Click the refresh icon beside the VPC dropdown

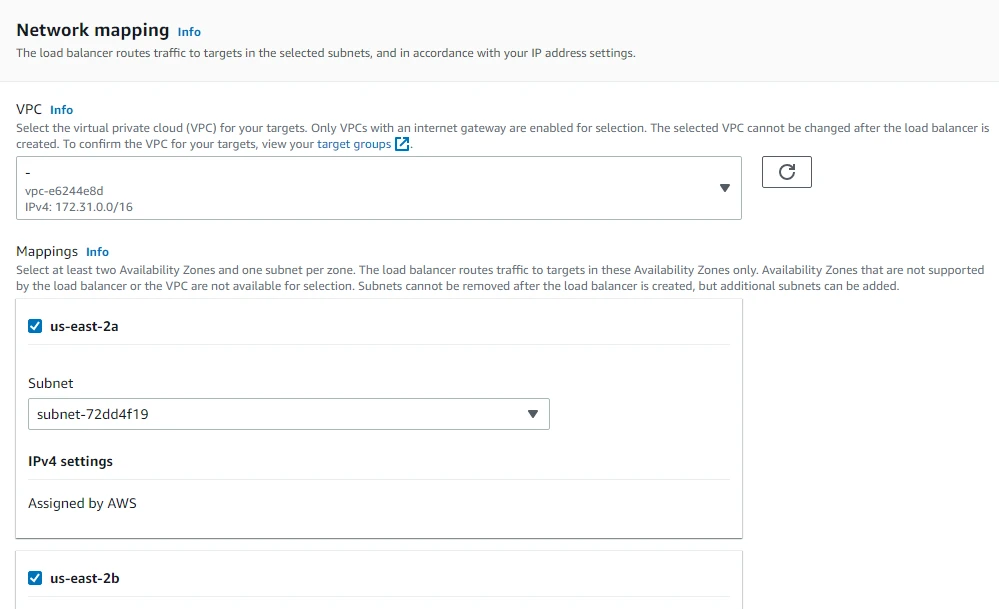[786, 171]
